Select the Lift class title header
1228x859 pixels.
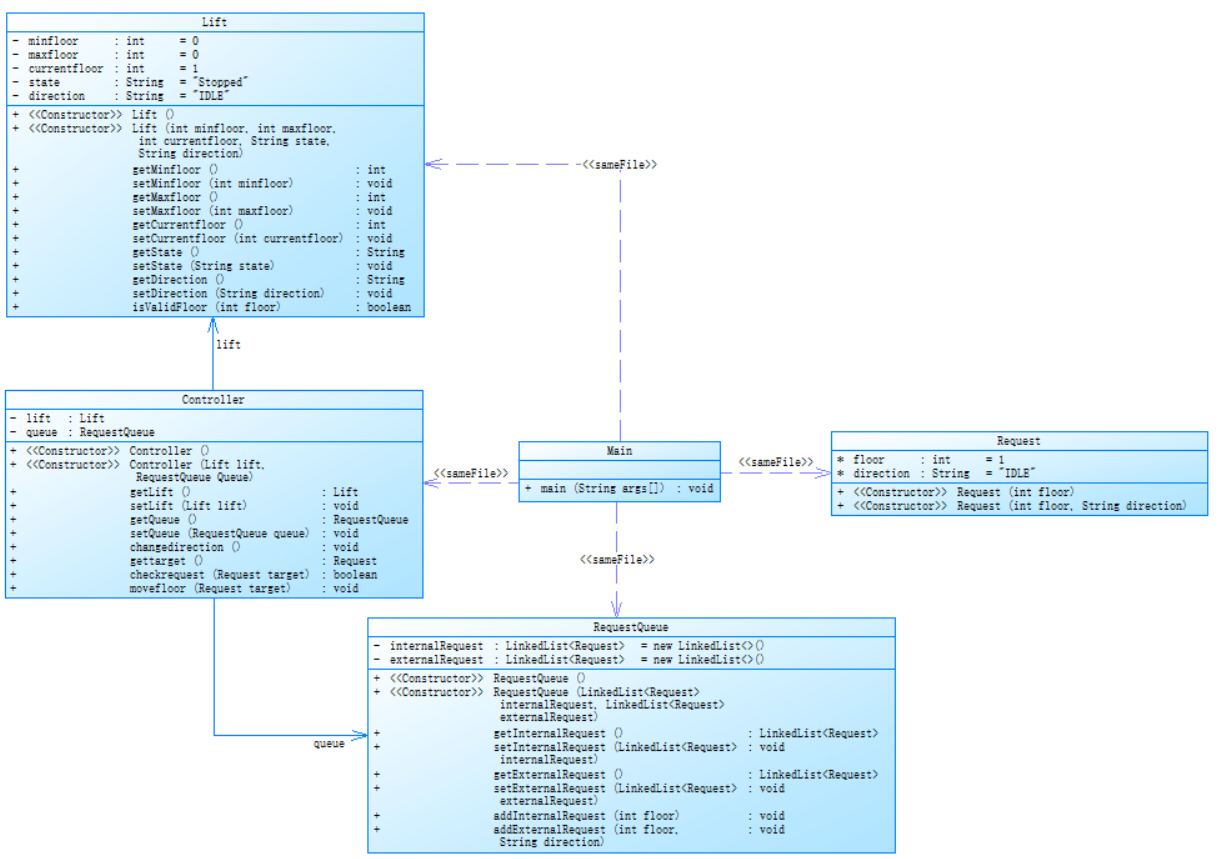point(214,21)
